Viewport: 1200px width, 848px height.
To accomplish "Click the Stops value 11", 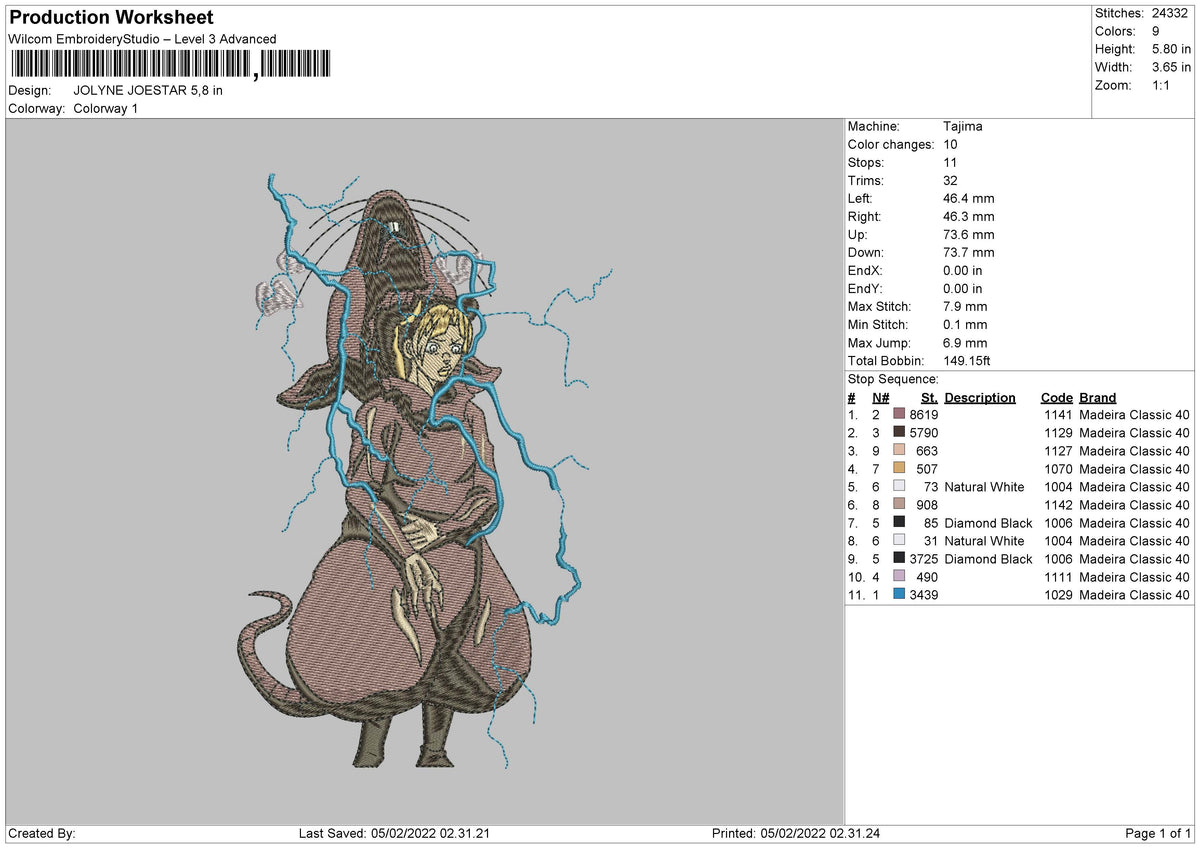I will tap(951, 162).
